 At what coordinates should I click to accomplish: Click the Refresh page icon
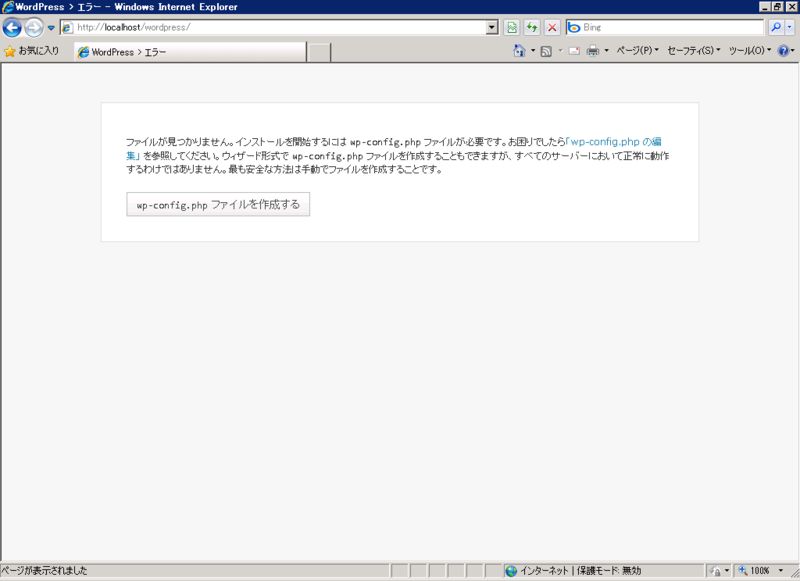pos(532,28)
